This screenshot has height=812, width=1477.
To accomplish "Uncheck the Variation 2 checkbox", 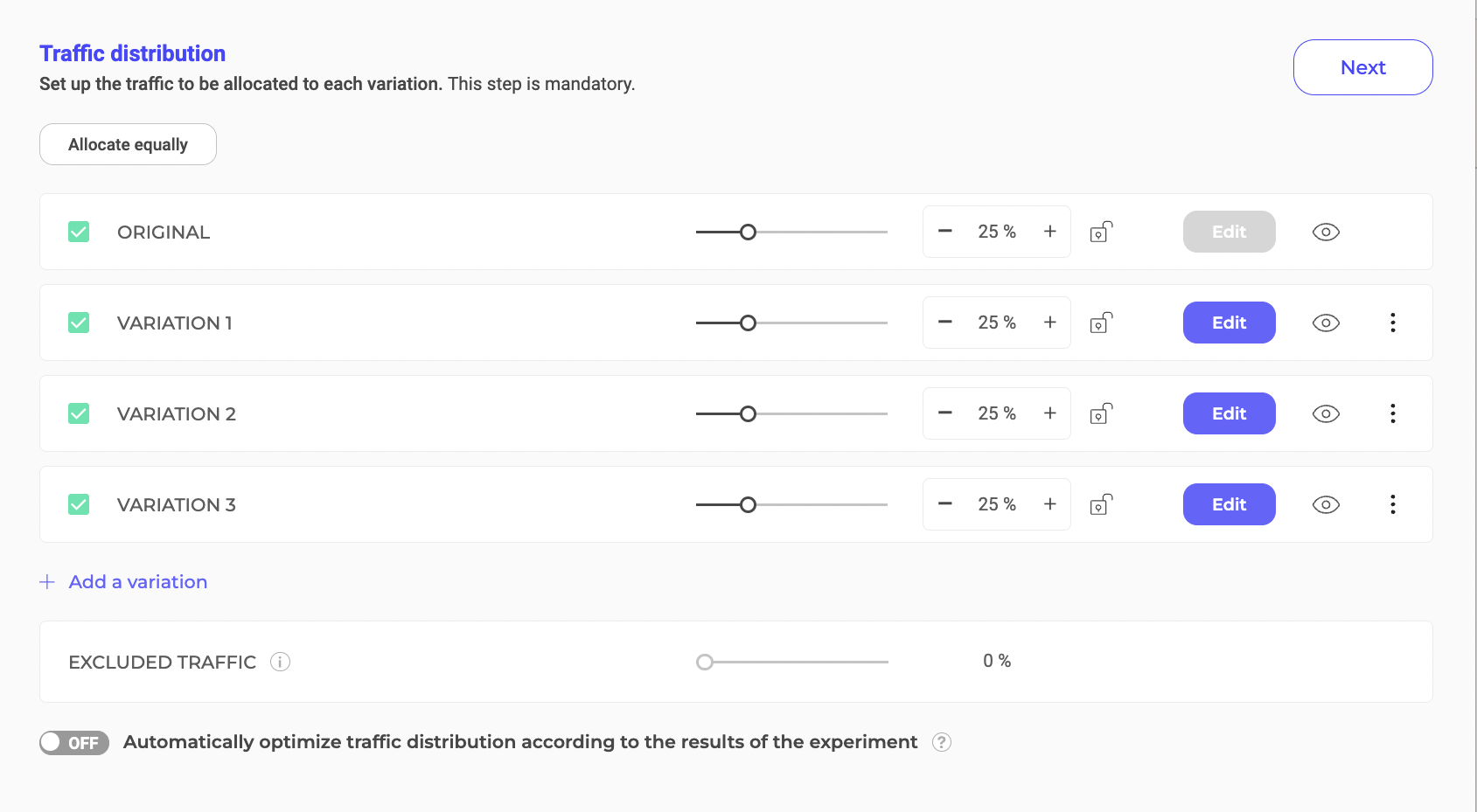I will (79, 413).
